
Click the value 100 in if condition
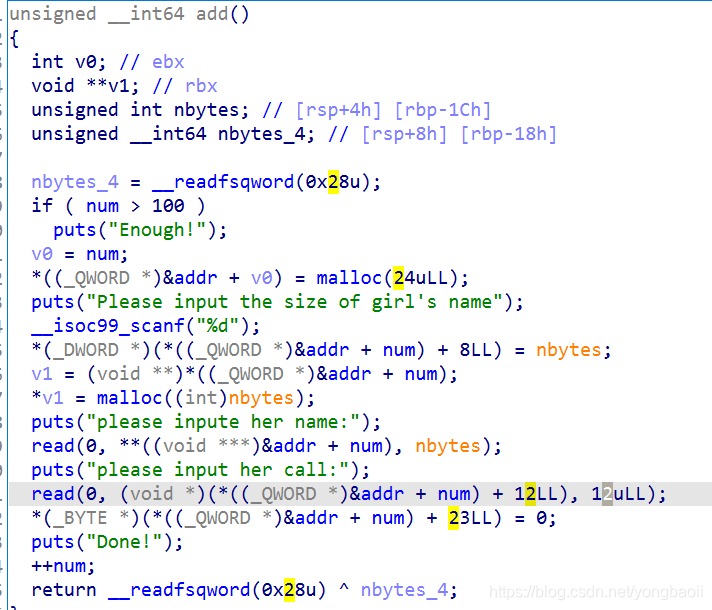168,206
